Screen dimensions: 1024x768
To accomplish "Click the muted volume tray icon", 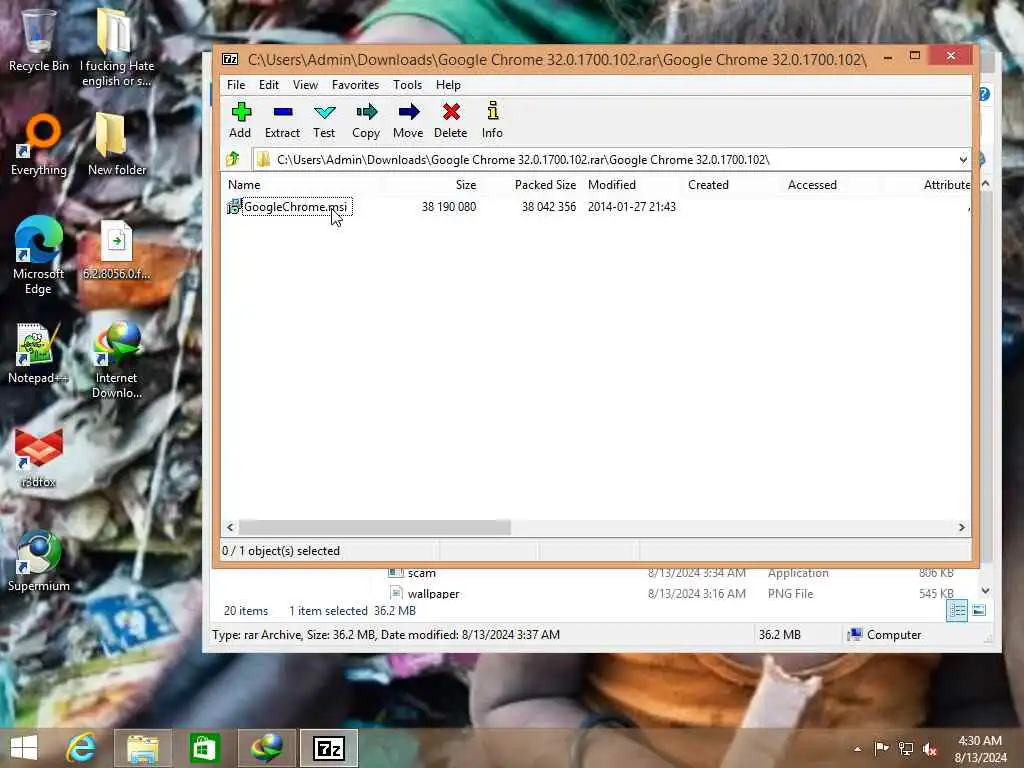I will (930, 748).
